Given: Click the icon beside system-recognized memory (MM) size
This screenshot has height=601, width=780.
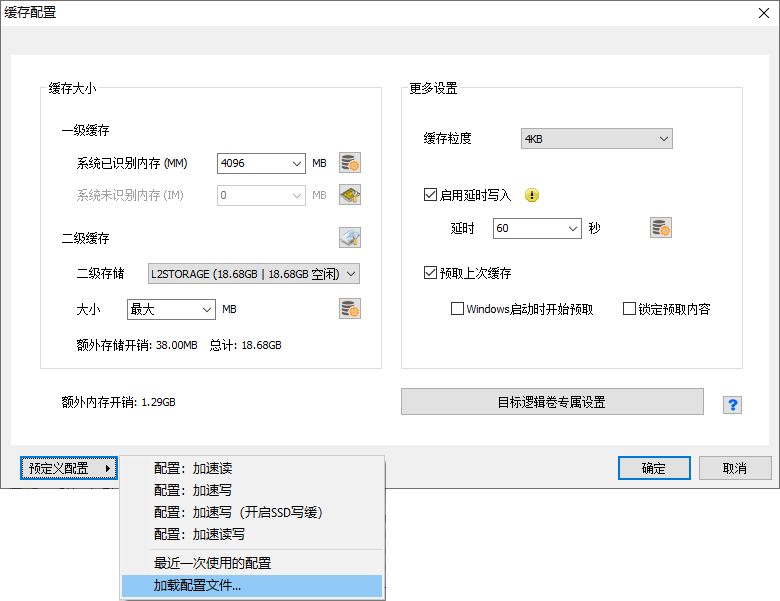Looking at the screenshot, I should (350, 163).
